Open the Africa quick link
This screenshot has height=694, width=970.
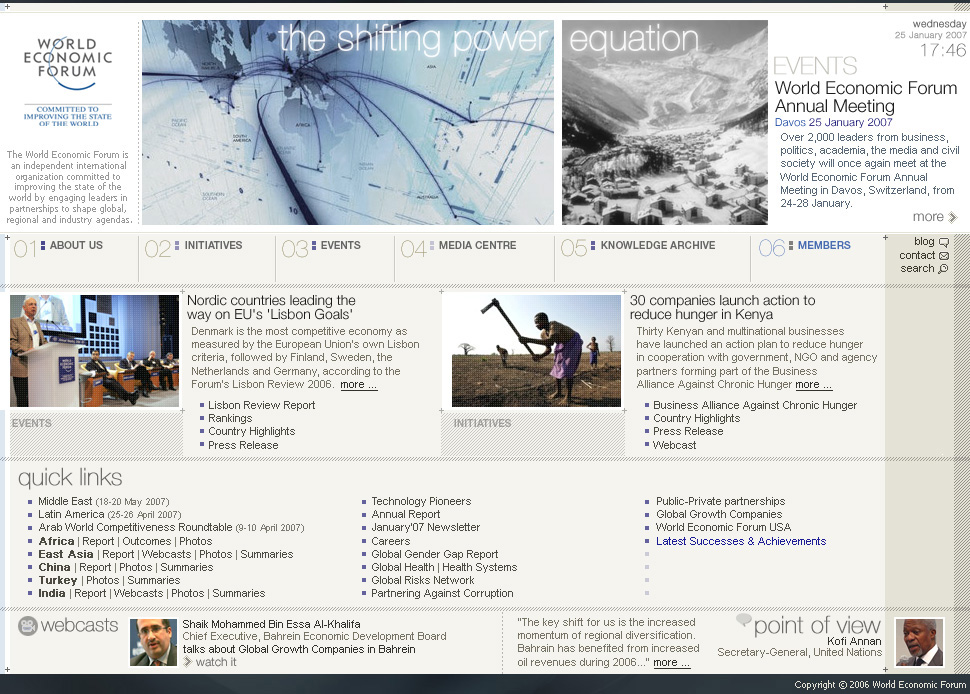click(56, 541)
